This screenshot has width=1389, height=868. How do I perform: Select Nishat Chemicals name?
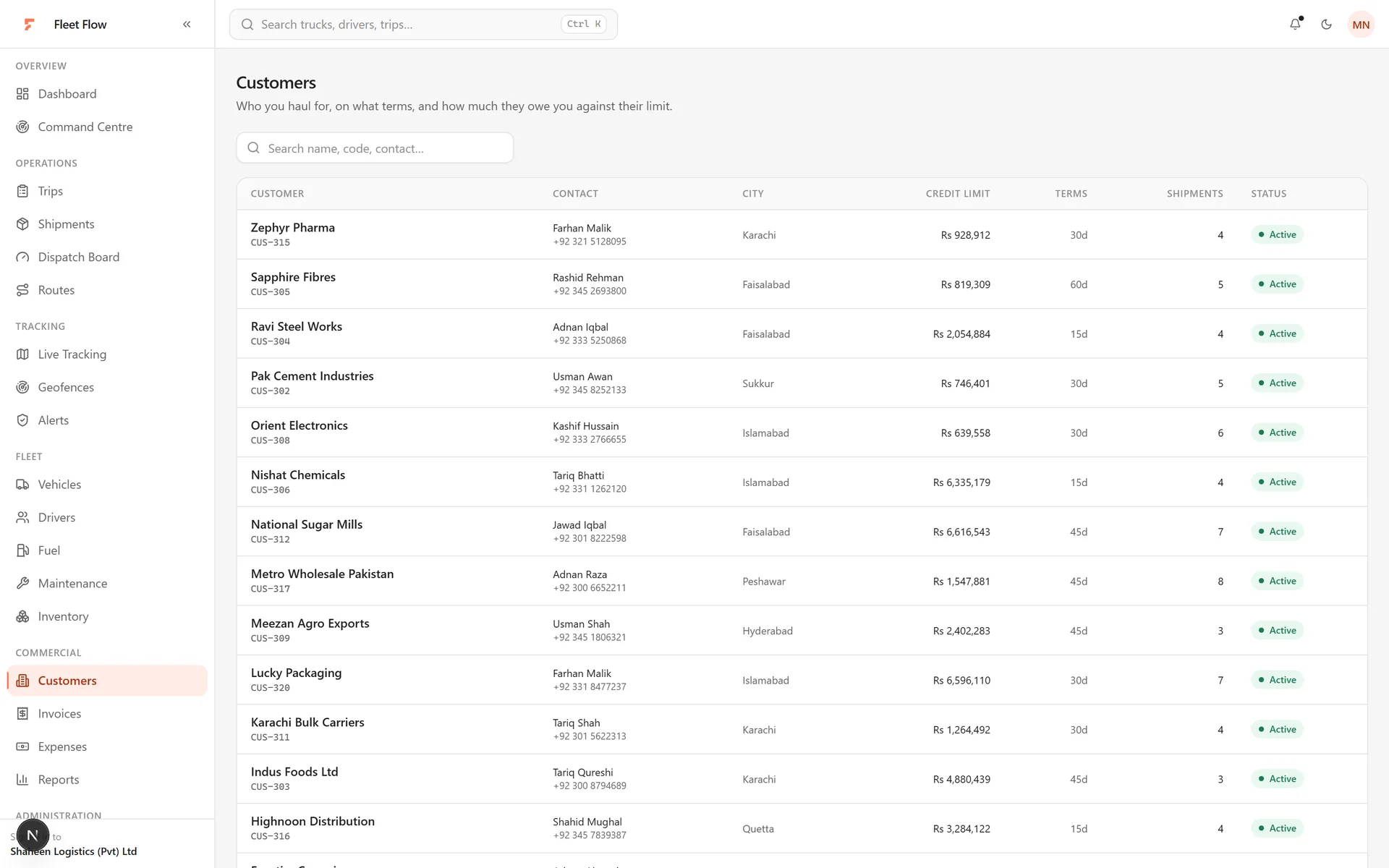[x=297, y=475]
